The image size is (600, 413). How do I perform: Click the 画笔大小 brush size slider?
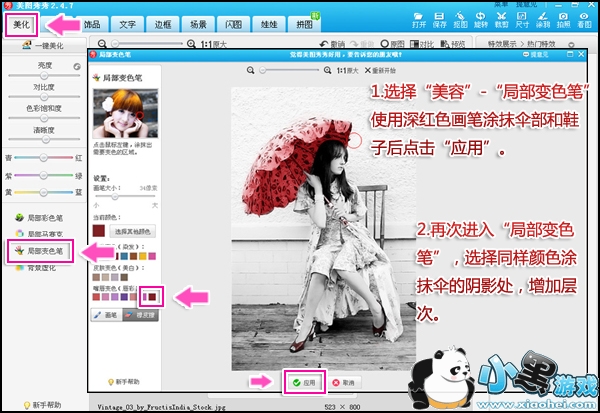(x=125, y=196)
